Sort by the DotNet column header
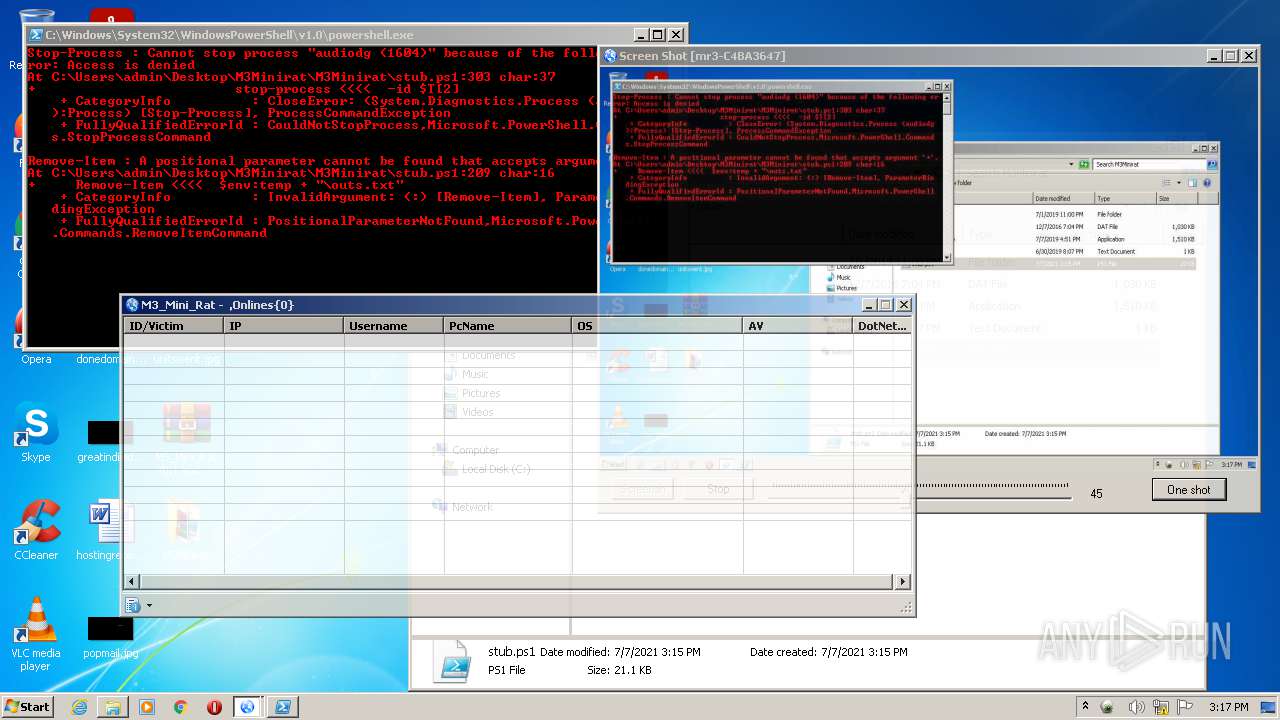The image size is (1280, 720). click(882, 326)
